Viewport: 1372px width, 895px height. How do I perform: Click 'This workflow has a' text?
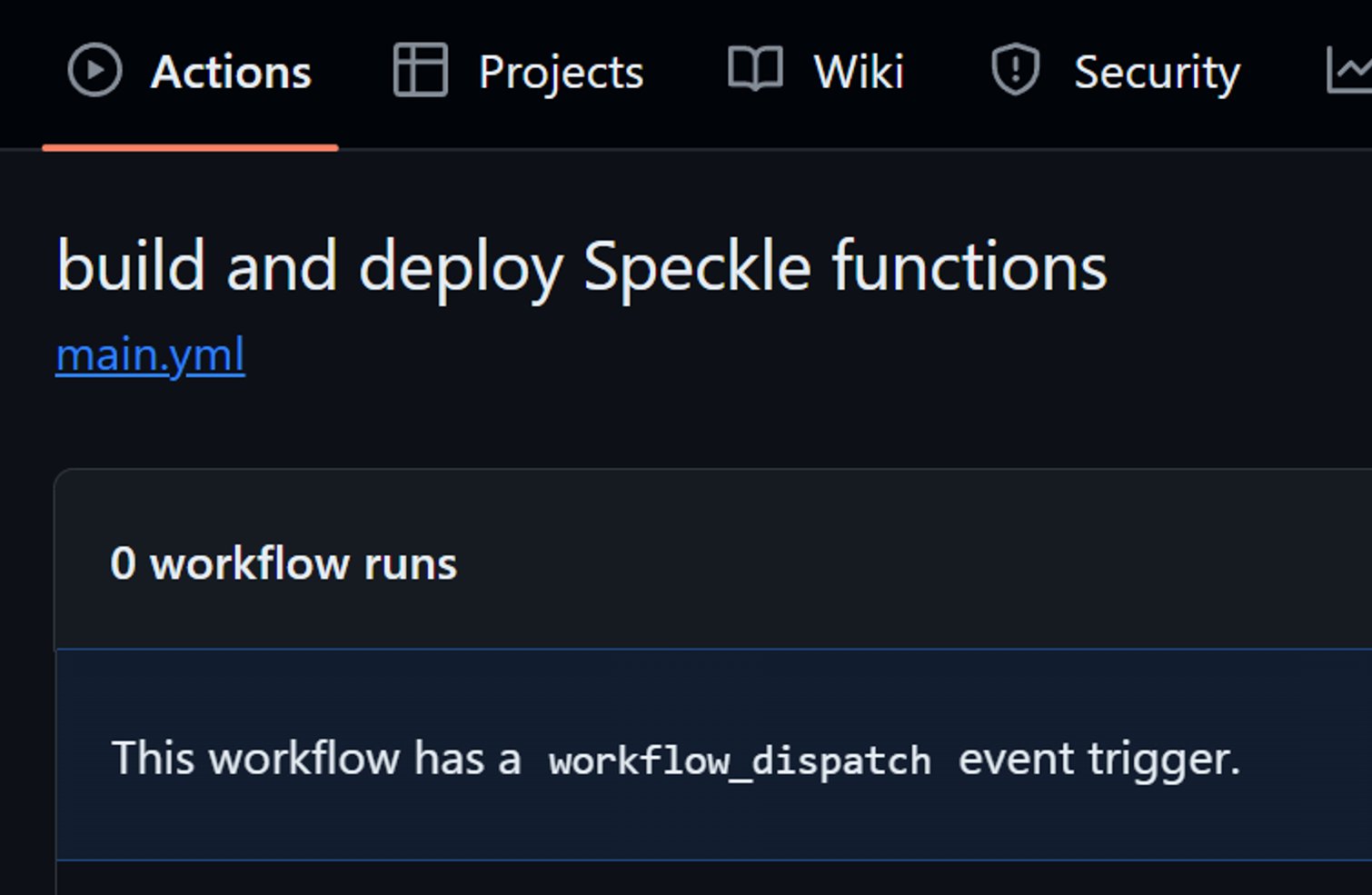click(316, 758)
